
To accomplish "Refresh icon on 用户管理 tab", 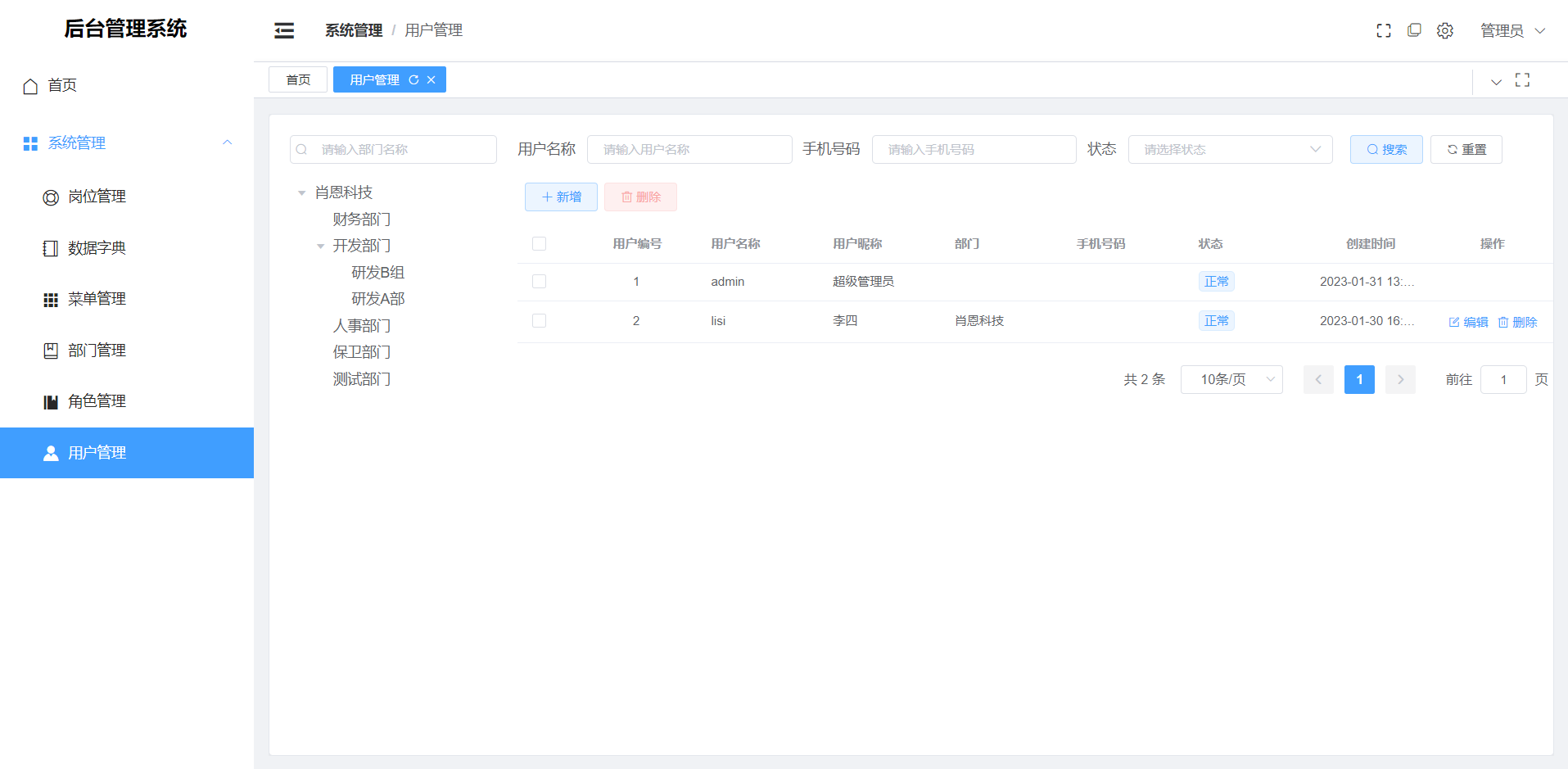I will [x=413, y=79].
